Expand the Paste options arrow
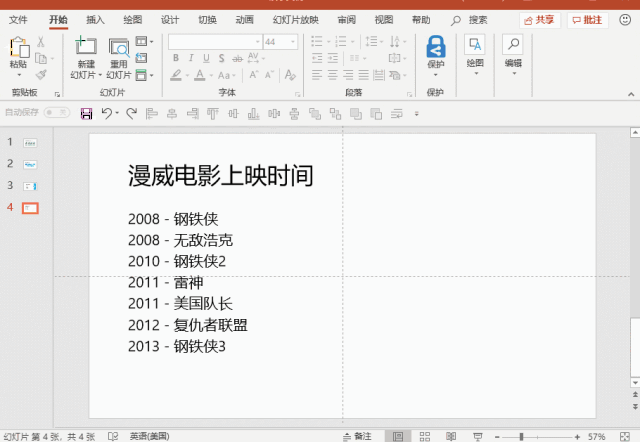The height and width of the screenshot is (442, 640). click(x=19, y=75)
